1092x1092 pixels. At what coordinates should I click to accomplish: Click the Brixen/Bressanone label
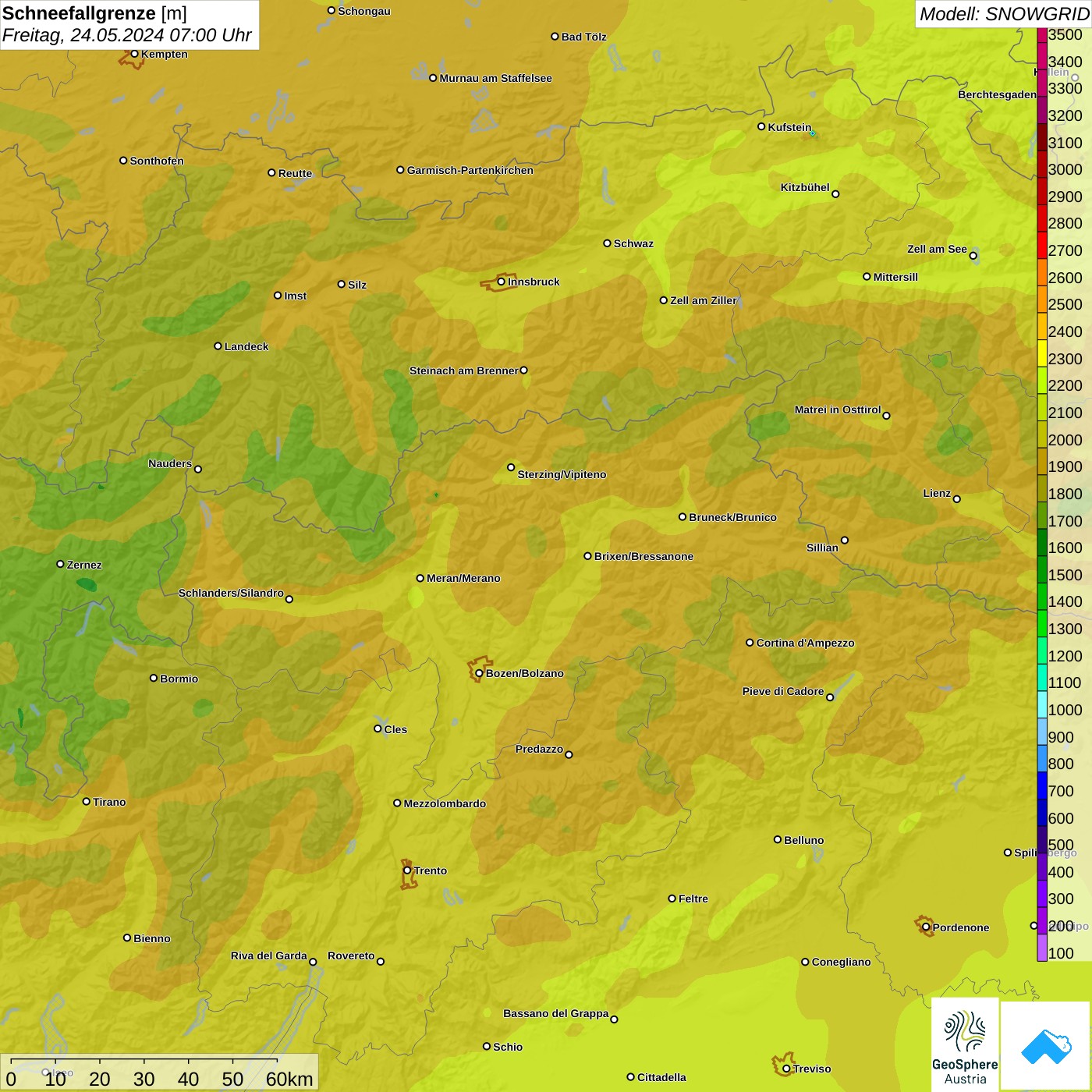[643, 556]
